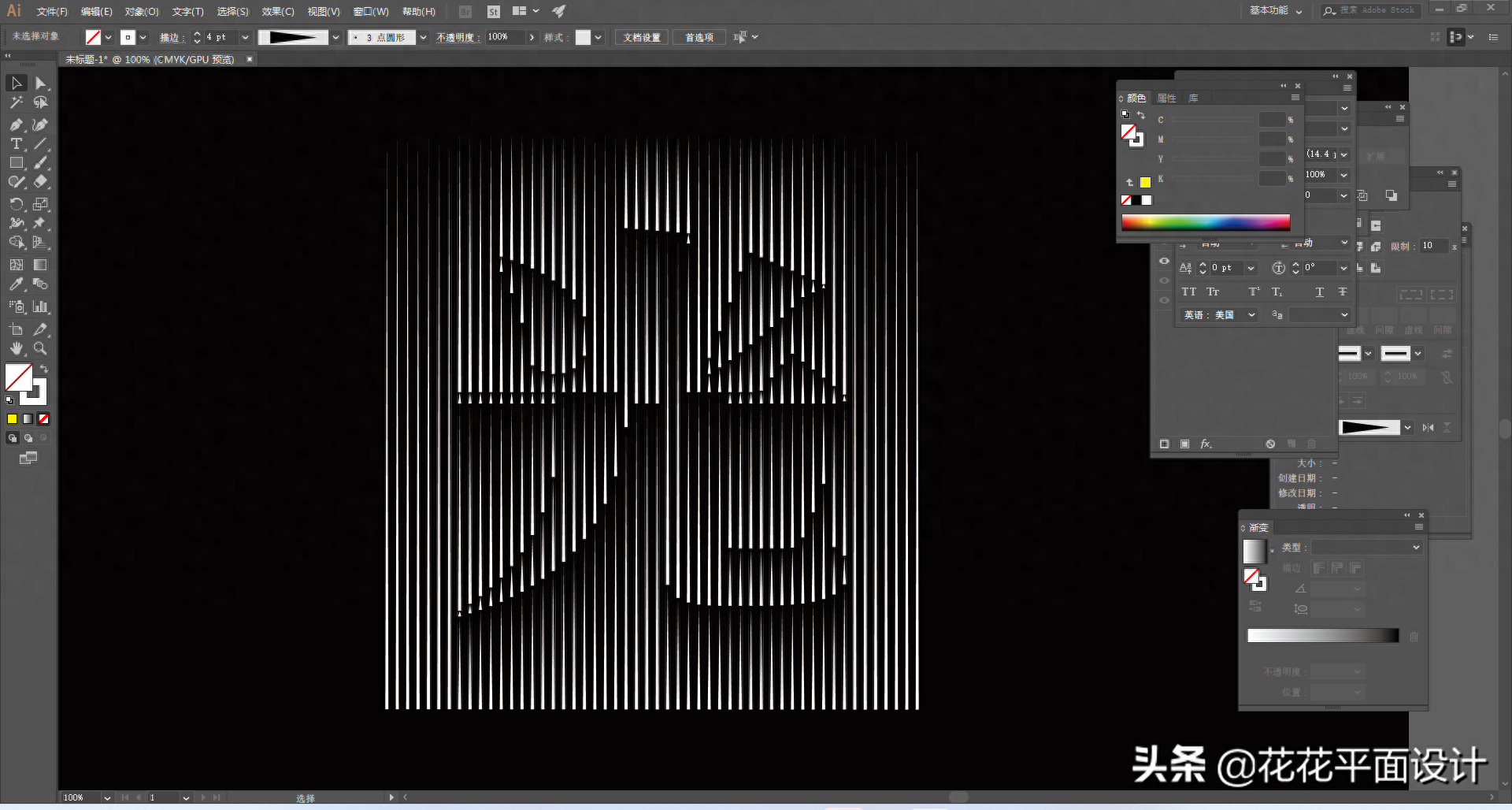The image size is (1512, 810).
Task: Open the stroke width profile dropdown in control bar
Action: point(336,38)
